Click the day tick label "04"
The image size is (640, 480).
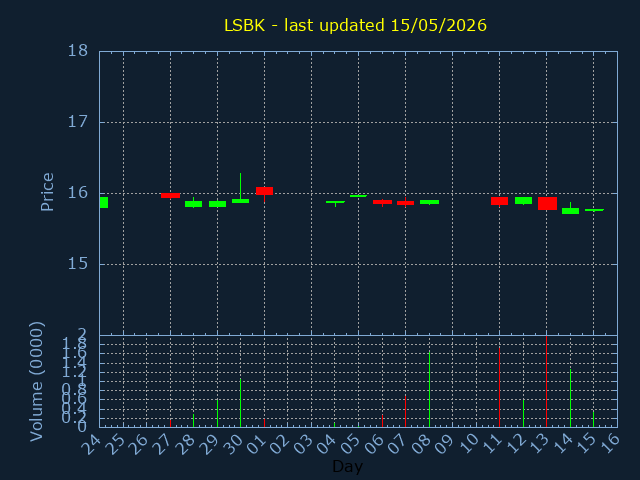pos(327,444)
